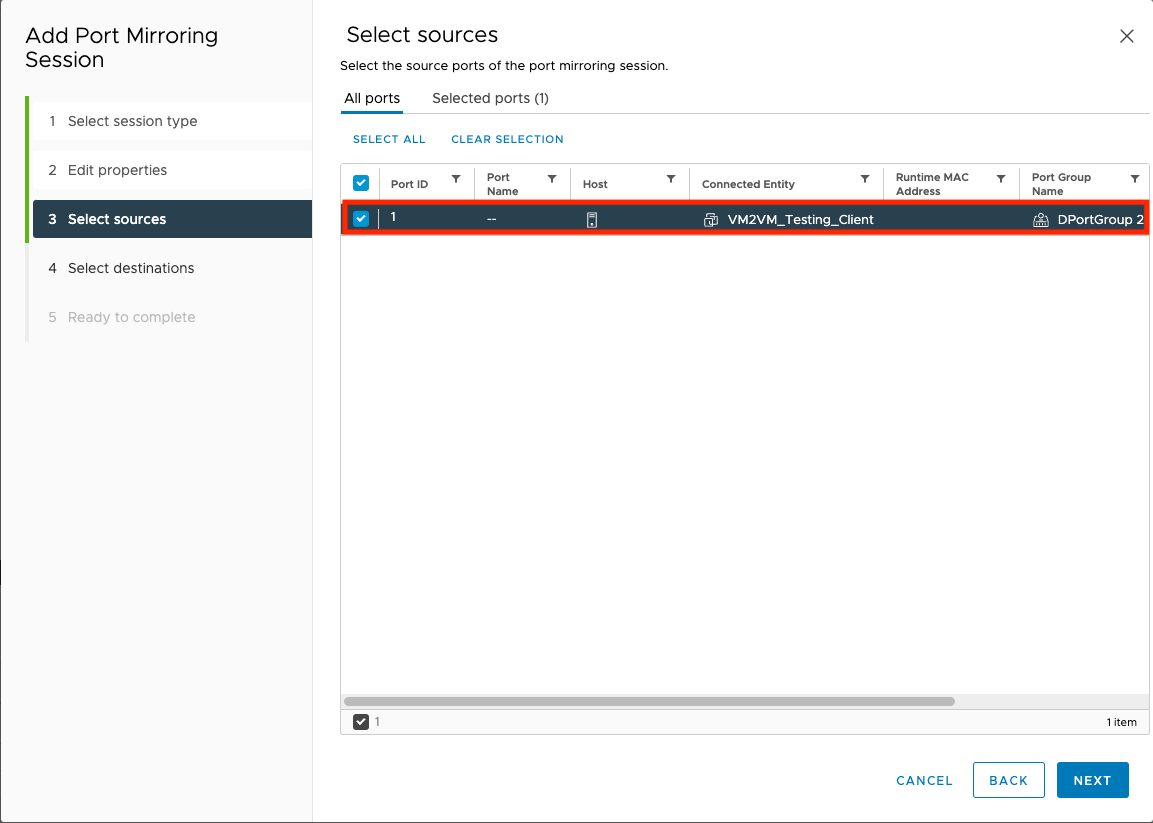Open the filter on the Connected Entity column
The height and width of the screenshot is (823, 1153).
click(863, 183)
